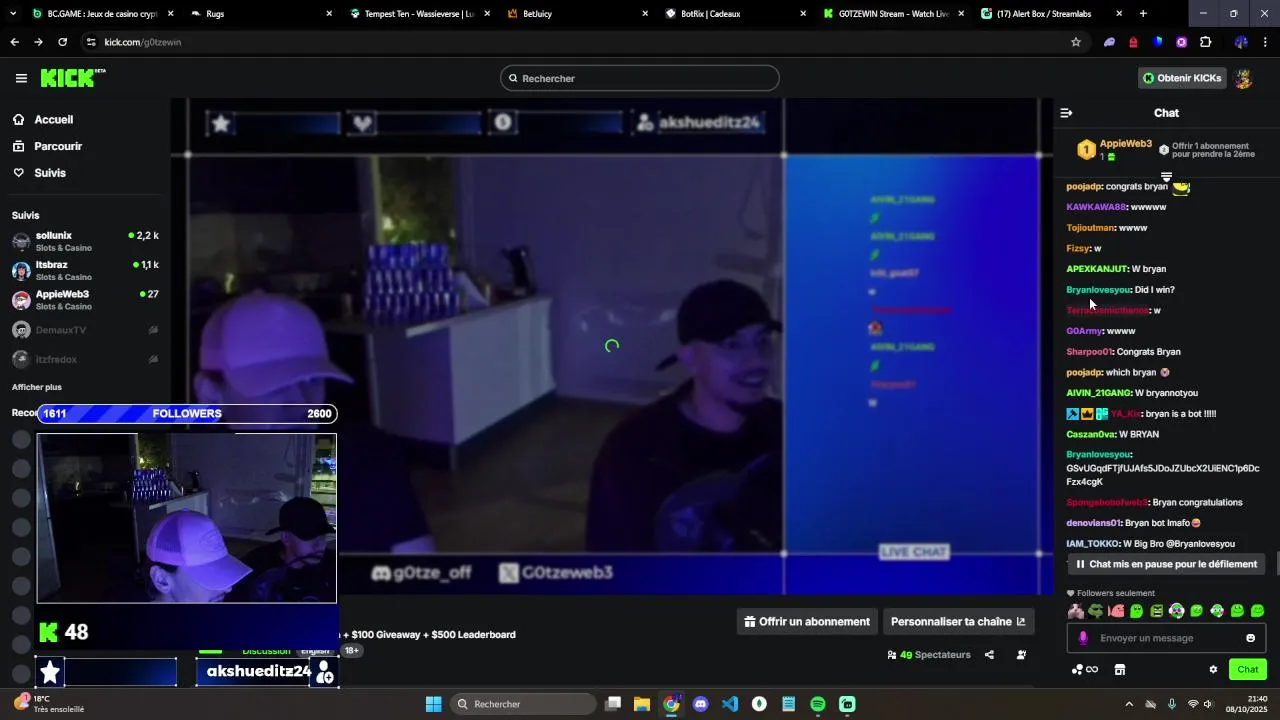Click the share stream icon
This screenshot has width=1280, height=720.
pyautogui.click(x=989, y=655)
